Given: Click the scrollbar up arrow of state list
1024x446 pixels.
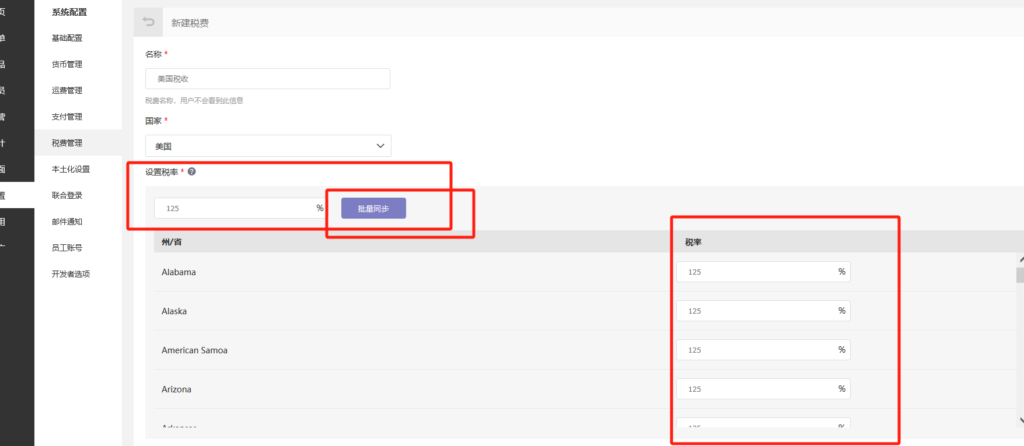Looking at the screenshot, I should point(1020,259).
